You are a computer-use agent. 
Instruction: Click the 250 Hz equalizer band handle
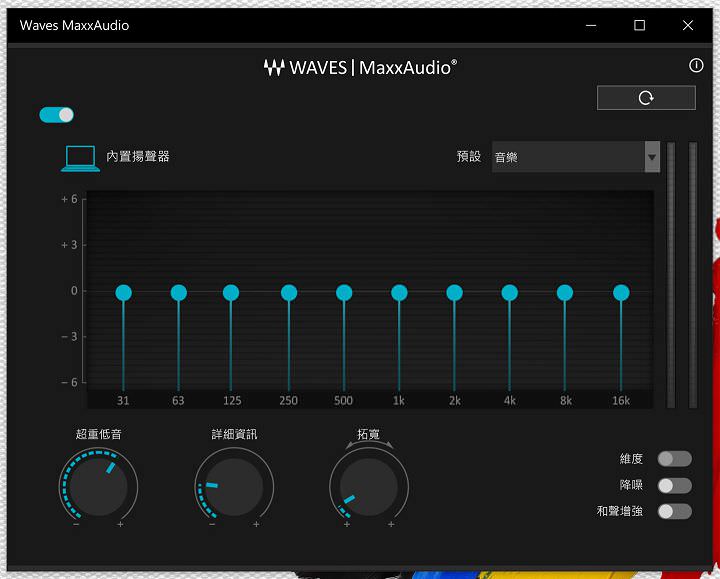coord(289,292)
